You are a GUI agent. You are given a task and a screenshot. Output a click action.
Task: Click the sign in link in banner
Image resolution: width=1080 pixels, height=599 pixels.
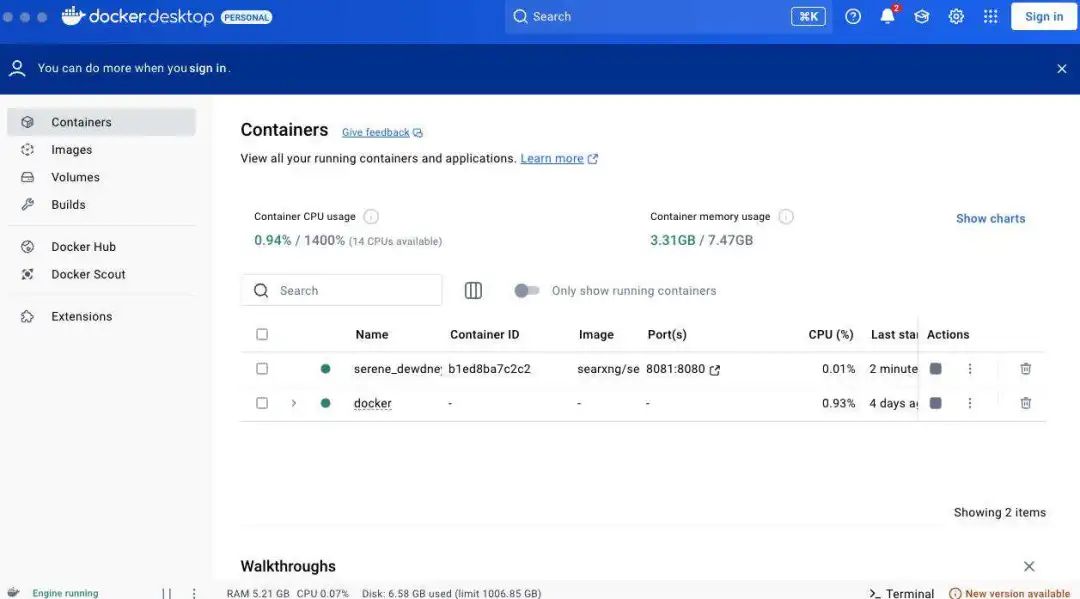(x=207, y=68)
